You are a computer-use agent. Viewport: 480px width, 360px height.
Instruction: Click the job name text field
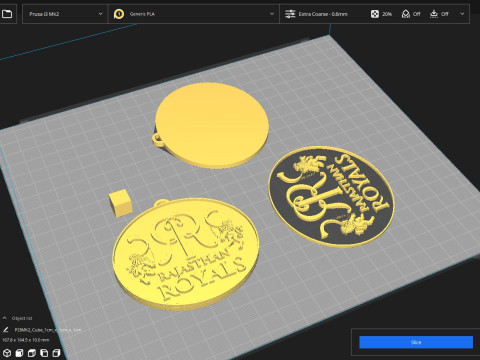click(x=48, y=330)
